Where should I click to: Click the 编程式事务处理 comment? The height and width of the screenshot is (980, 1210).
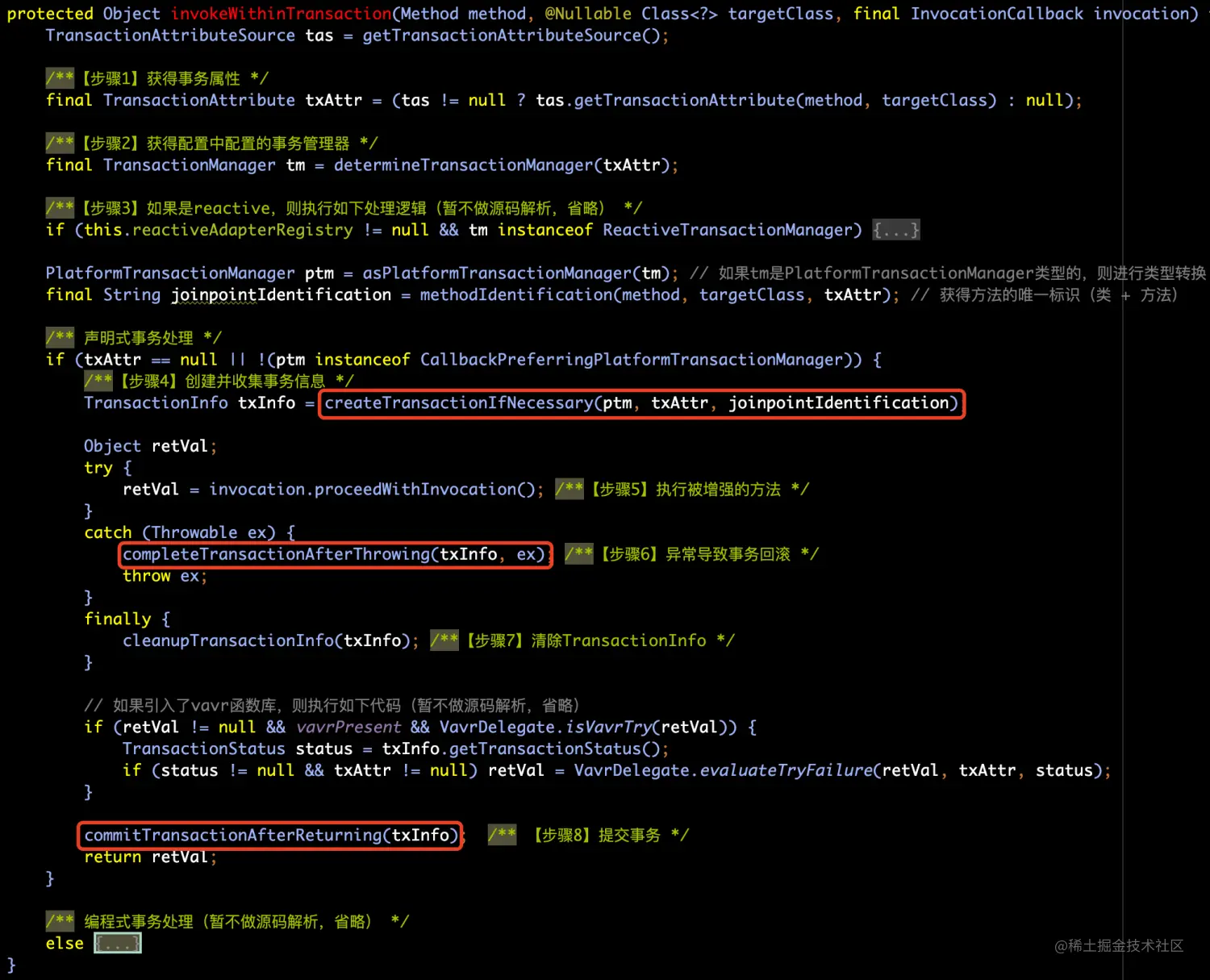[x=227, y=922]
